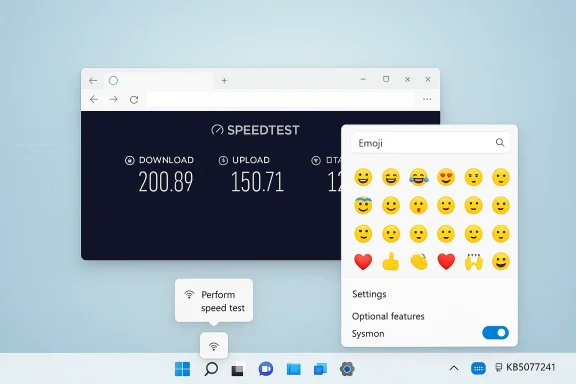Screen dimensions: 576x384
Task: Go forward in the browser
Action: pos(114,99)
